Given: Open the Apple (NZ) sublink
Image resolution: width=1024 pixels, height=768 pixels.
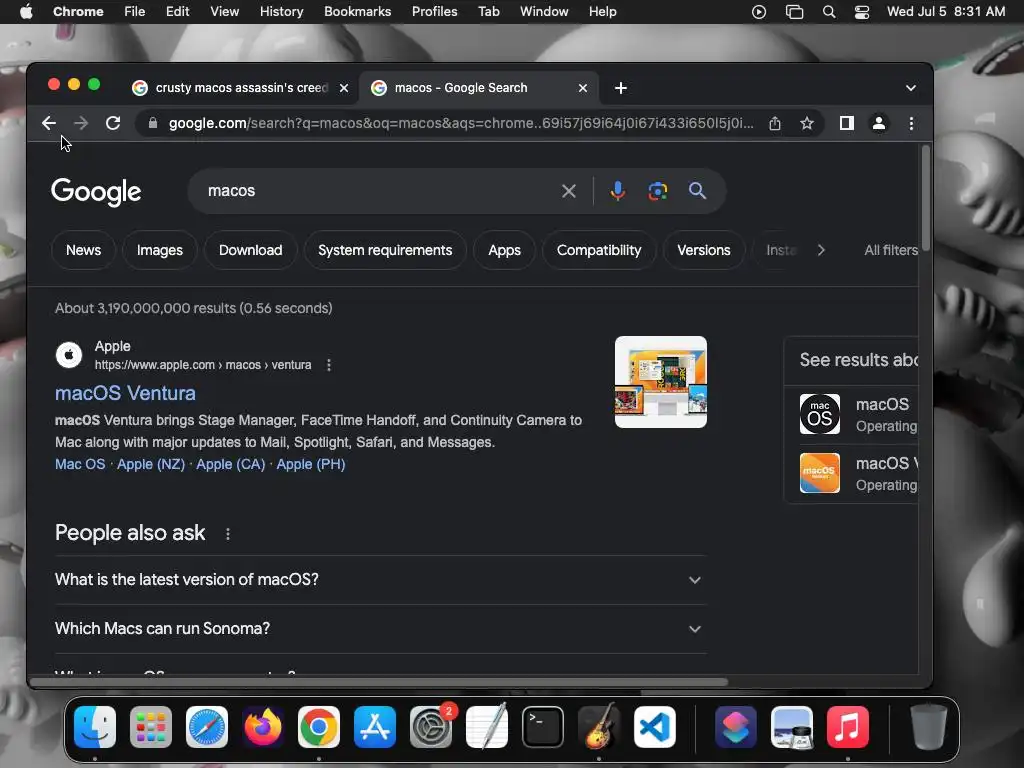Looking at the screenshot, I should tap(151, 464).
